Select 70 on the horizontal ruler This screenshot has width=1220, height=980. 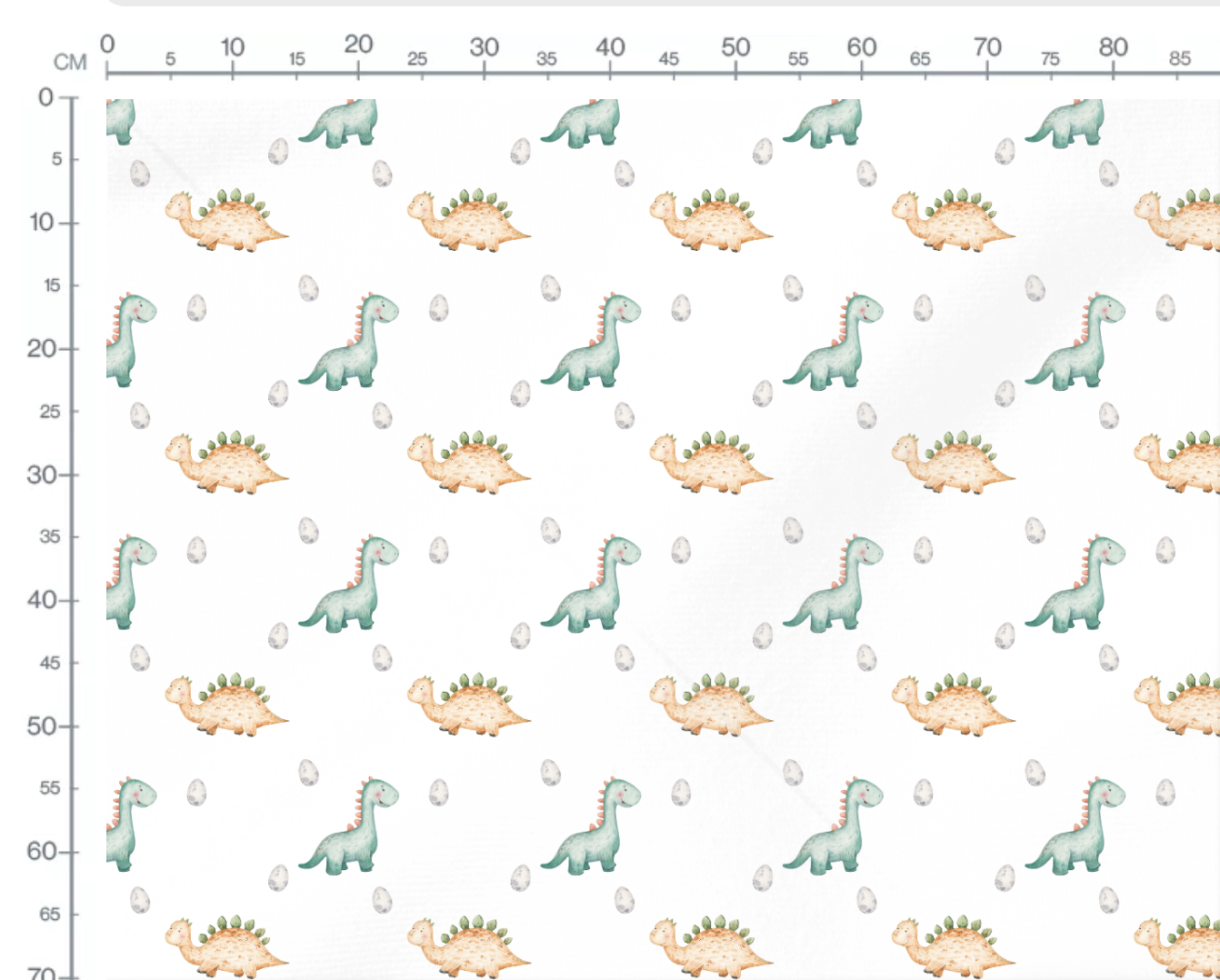click(x=987, y=45)
